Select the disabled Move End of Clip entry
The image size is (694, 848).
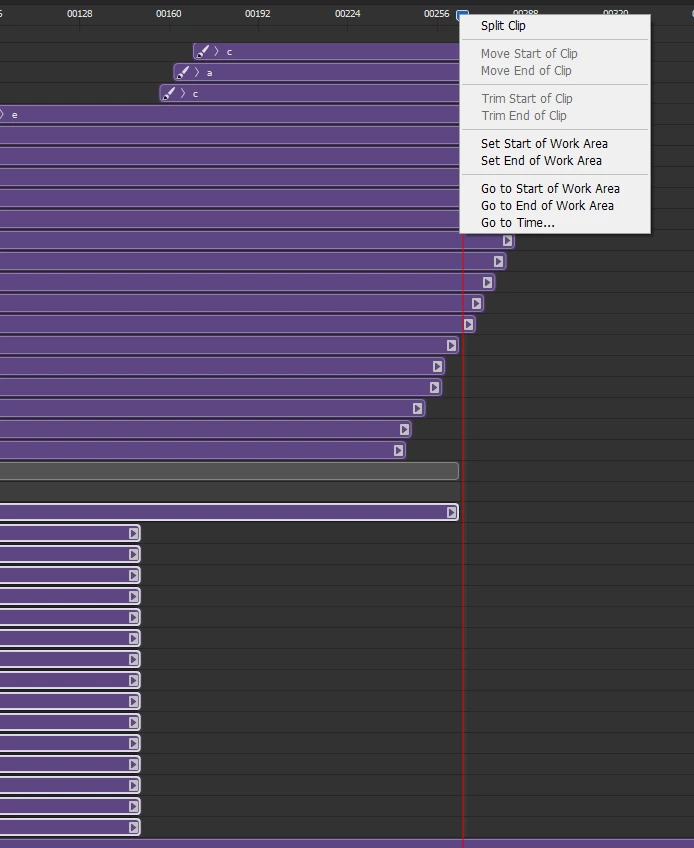pos(526,71)
